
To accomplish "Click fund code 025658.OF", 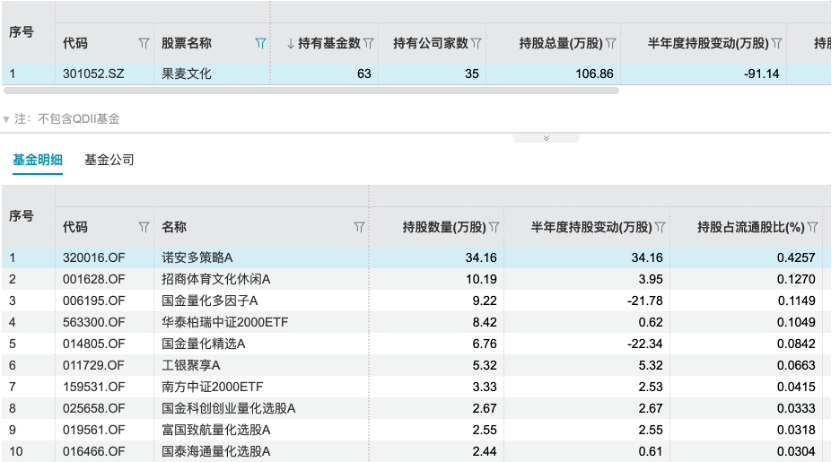I will pyautogui.click(x=94, y=408).
